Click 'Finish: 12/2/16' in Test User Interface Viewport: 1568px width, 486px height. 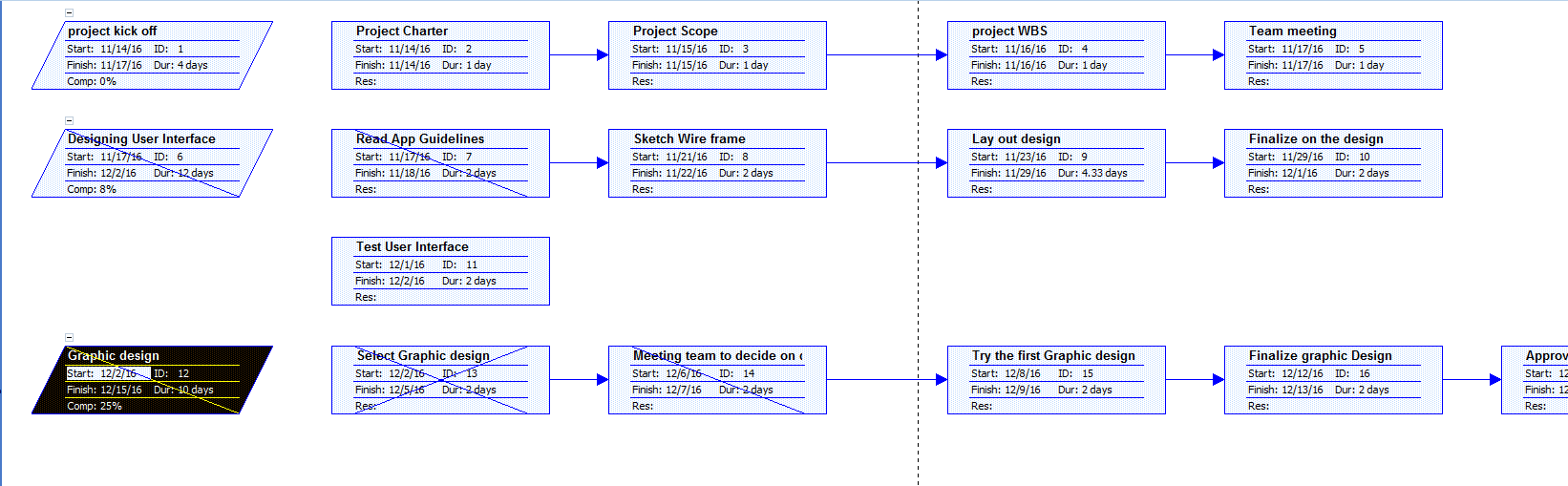[390, 282]
